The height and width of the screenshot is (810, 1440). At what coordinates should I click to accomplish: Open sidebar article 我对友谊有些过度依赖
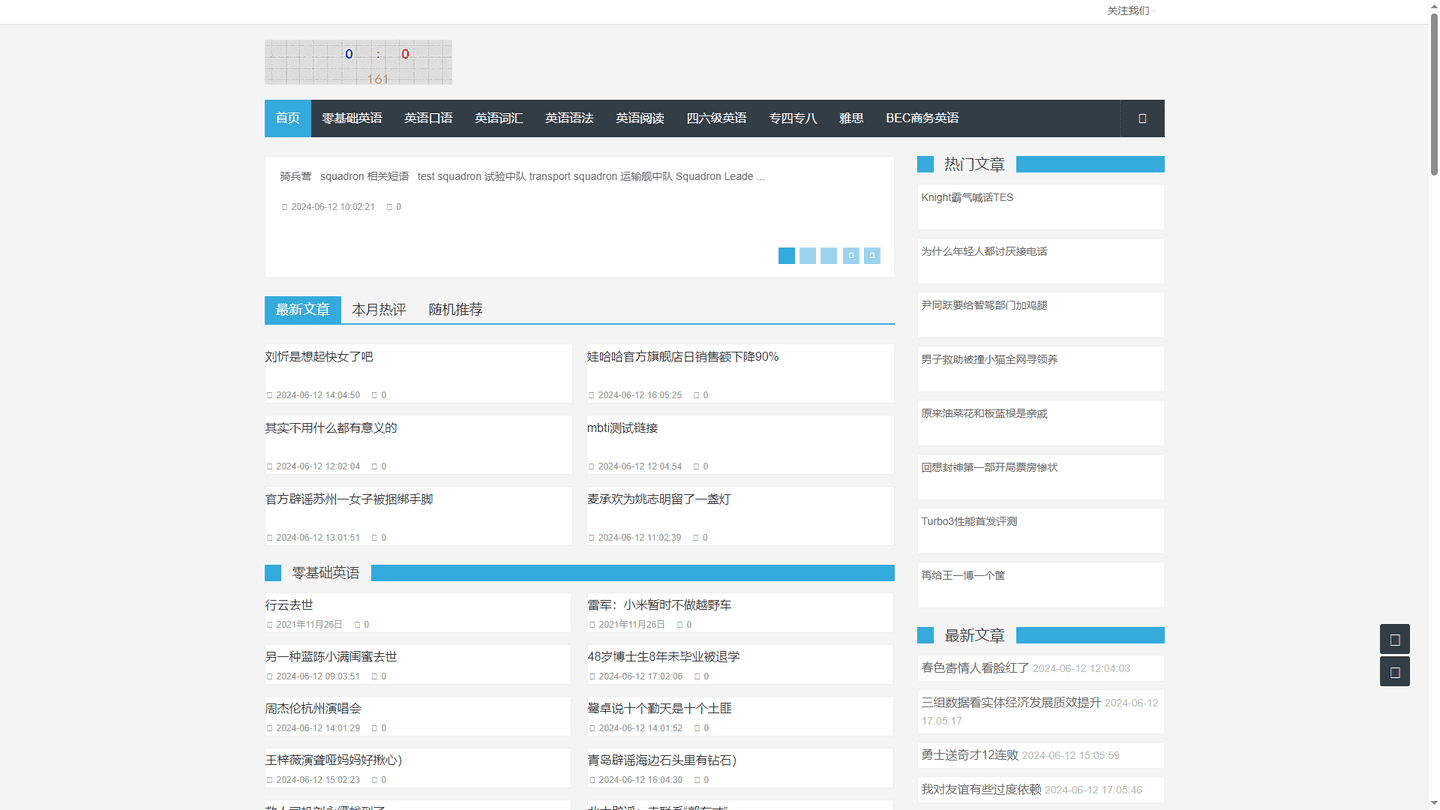(x=981, y=789)
